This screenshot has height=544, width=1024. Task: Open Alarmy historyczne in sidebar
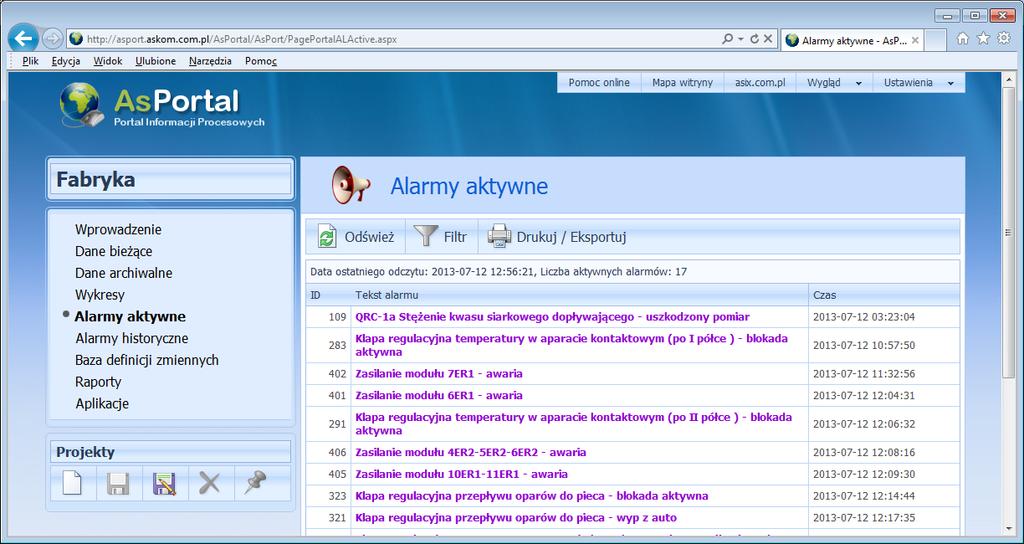pos(132,338)
